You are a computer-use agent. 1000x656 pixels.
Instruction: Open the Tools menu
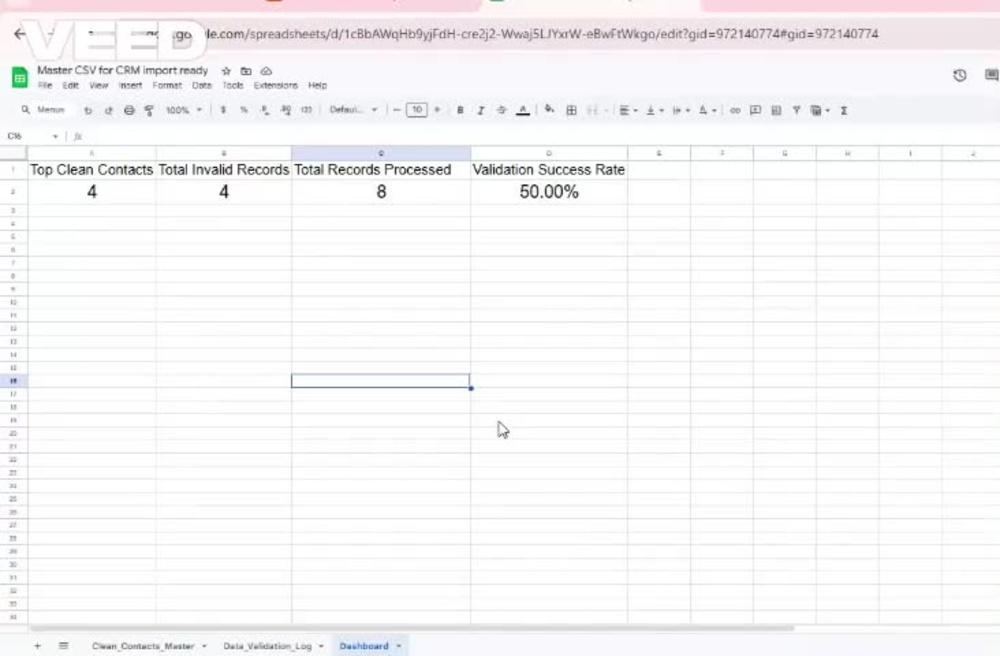233,85
